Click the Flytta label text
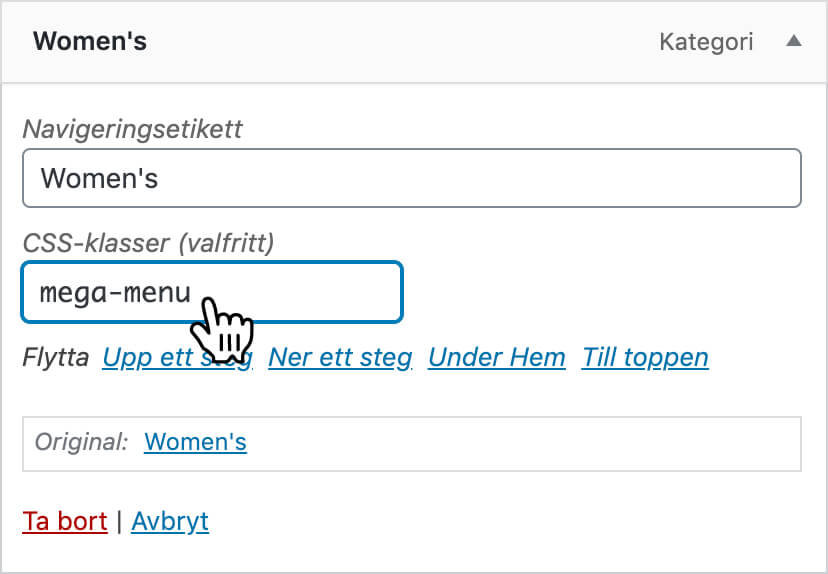Viewport: 828px width, 574px height. tap(56, 357)
